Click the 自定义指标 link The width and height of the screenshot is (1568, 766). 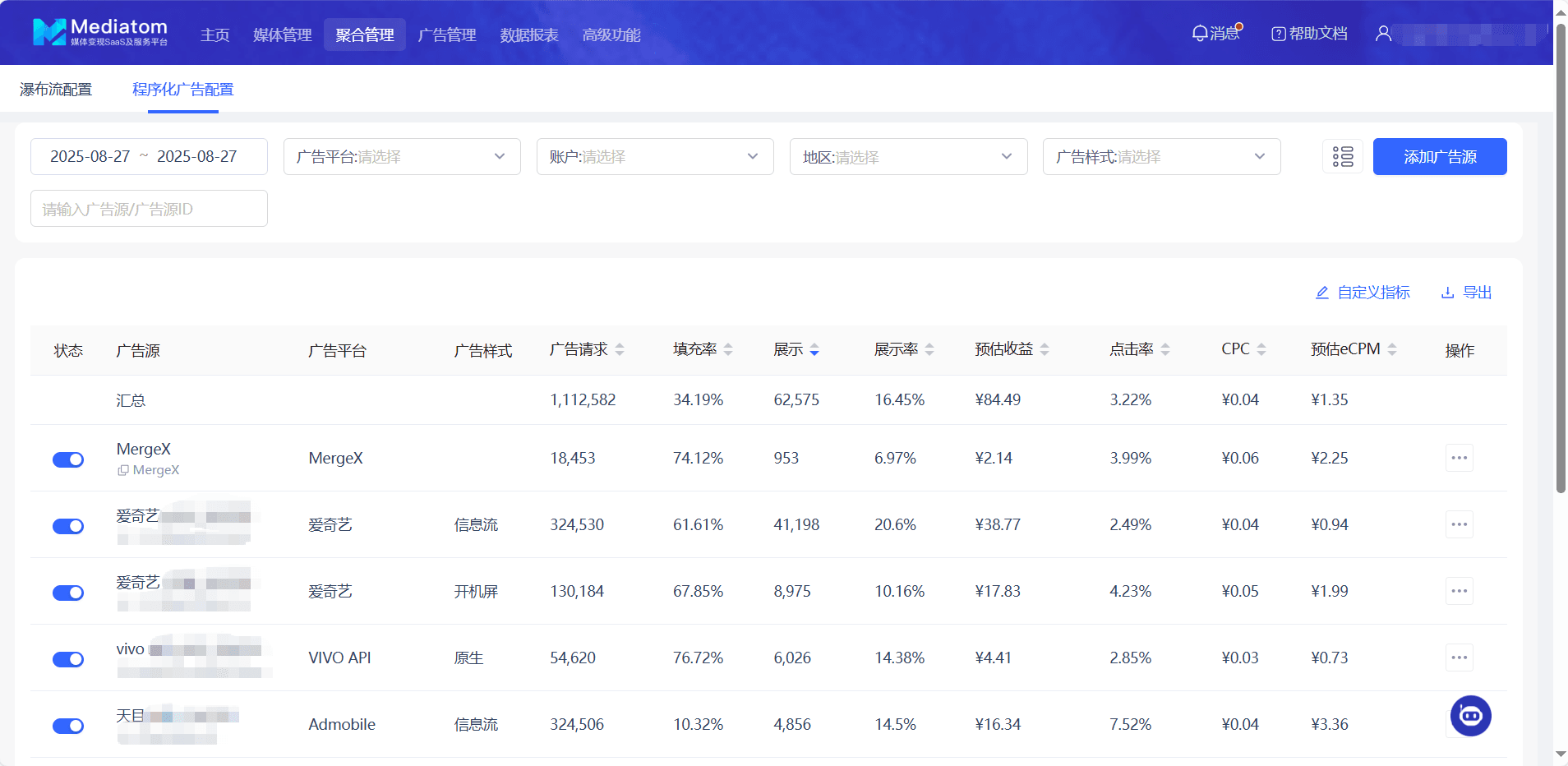tap(1363, 293)
